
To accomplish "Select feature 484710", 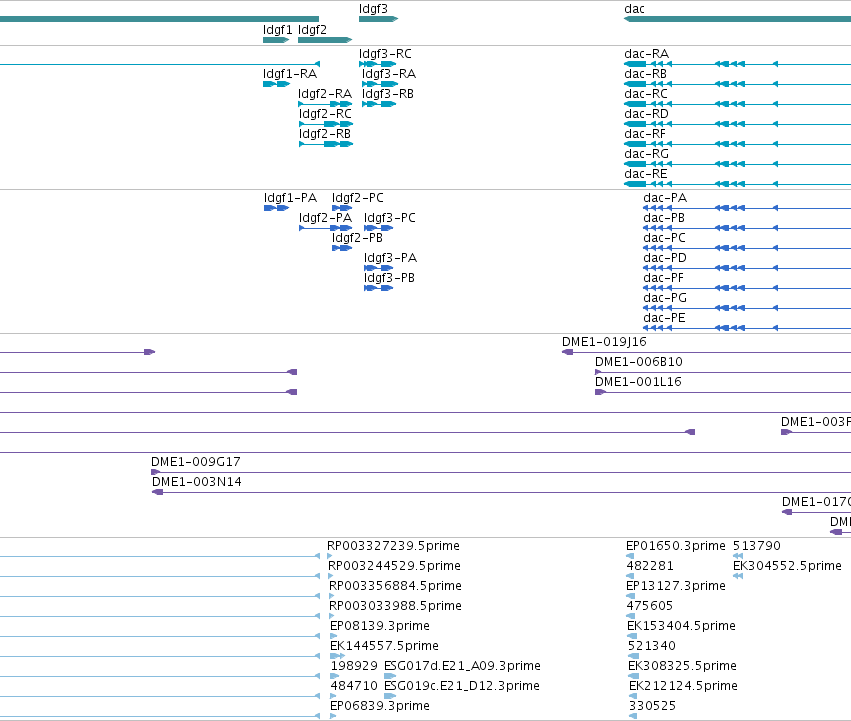I will [x=335, y=696].
